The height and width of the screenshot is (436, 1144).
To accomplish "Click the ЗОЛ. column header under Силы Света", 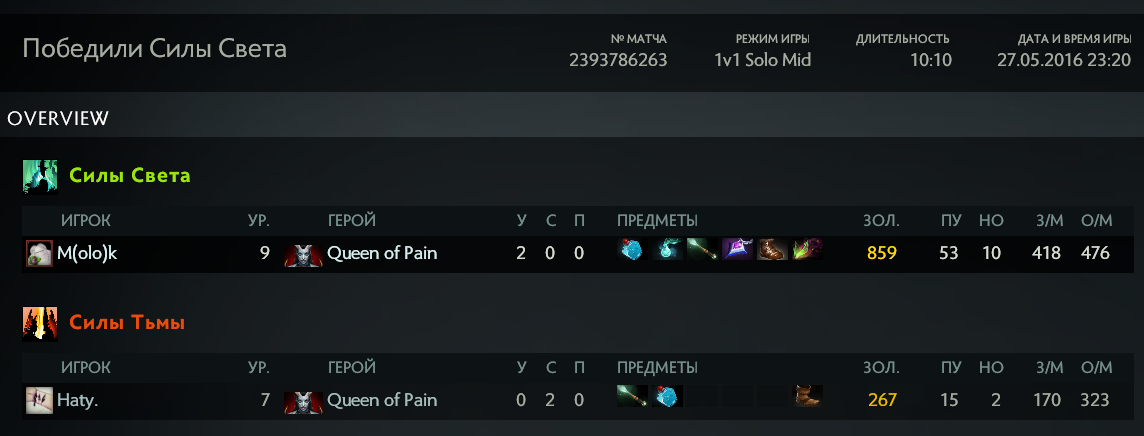I will 881,220.
